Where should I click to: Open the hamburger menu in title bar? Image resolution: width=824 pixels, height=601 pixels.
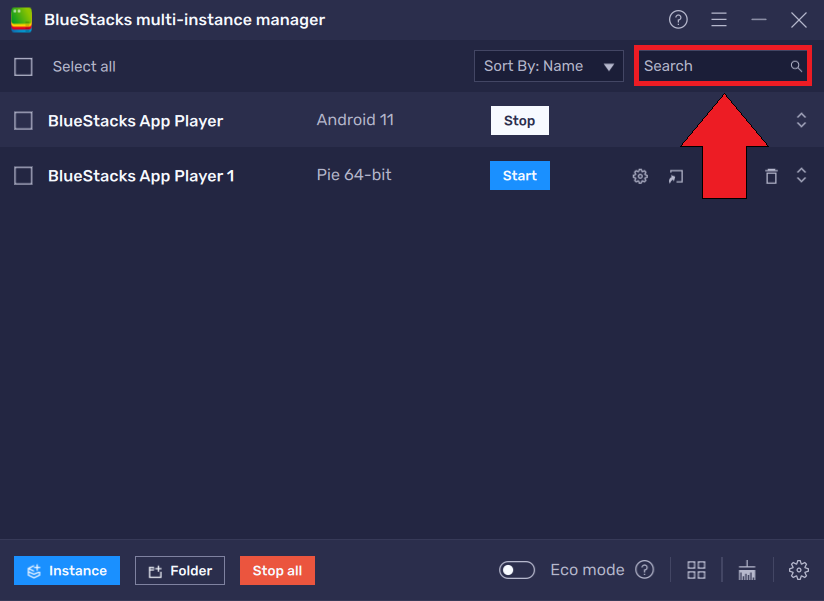[719, 19]
